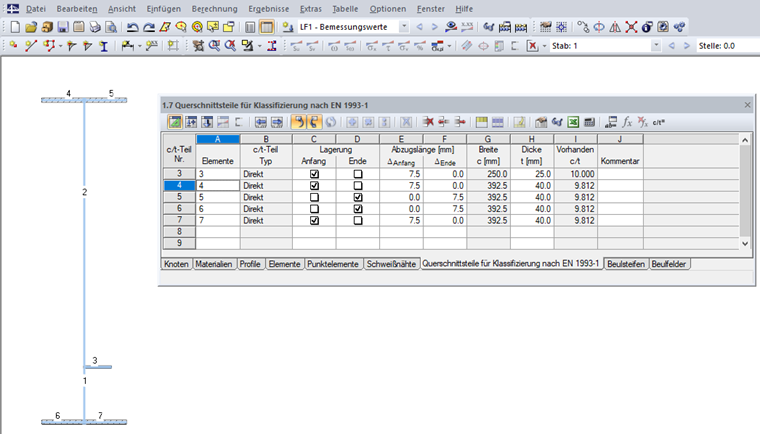Viewport: 760px width, 434px height.
Task: Click the Undo arrow icon
Action: [x=132, y=27]
